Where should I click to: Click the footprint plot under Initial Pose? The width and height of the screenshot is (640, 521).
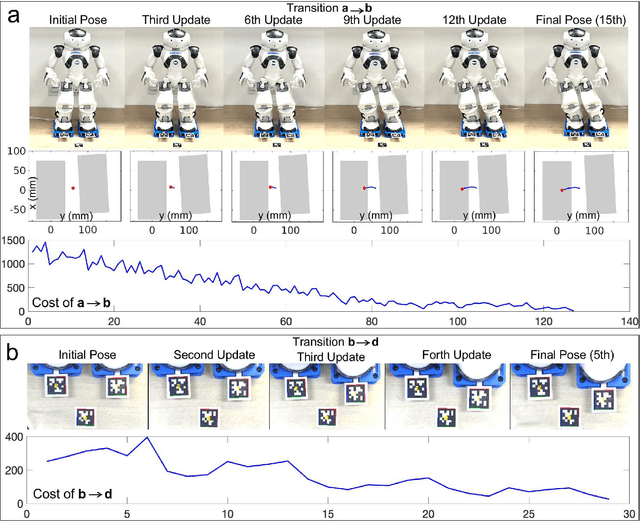[x=75, y=186]
